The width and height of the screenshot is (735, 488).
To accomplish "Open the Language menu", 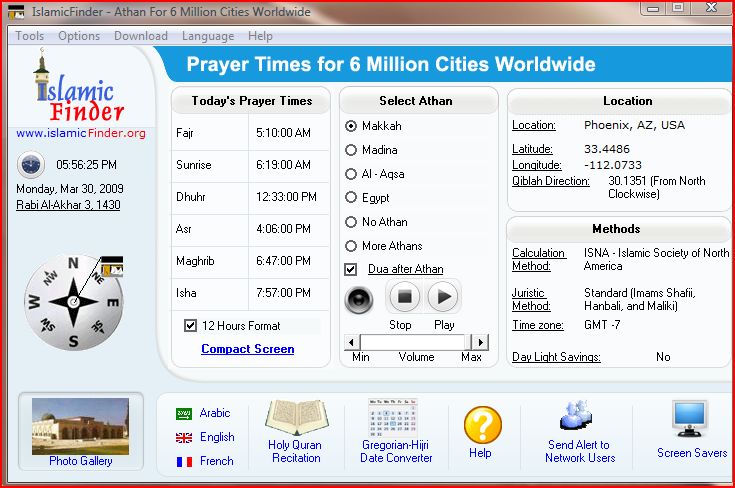I will tap(208, 36).
